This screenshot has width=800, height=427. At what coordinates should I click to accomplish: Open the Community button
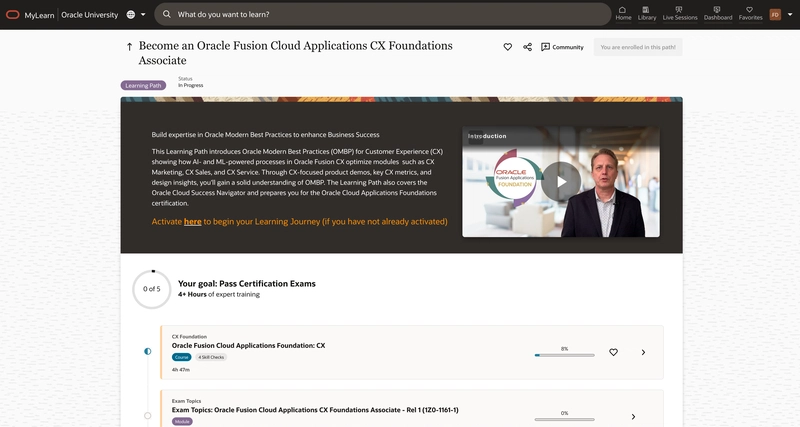562,47
